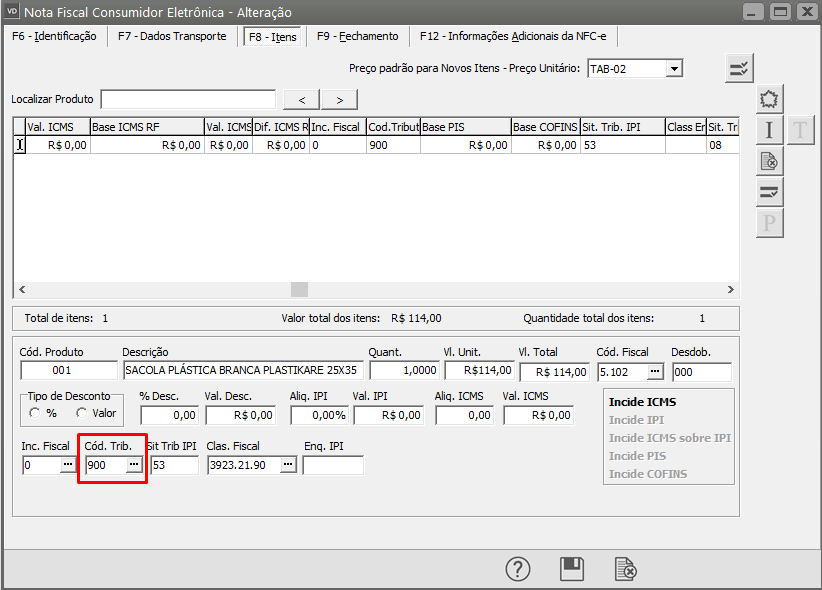Switch to F9 - Fechamento tab
Image resolution: width=822 pixels, height=590 pixels.
(357, 36)
